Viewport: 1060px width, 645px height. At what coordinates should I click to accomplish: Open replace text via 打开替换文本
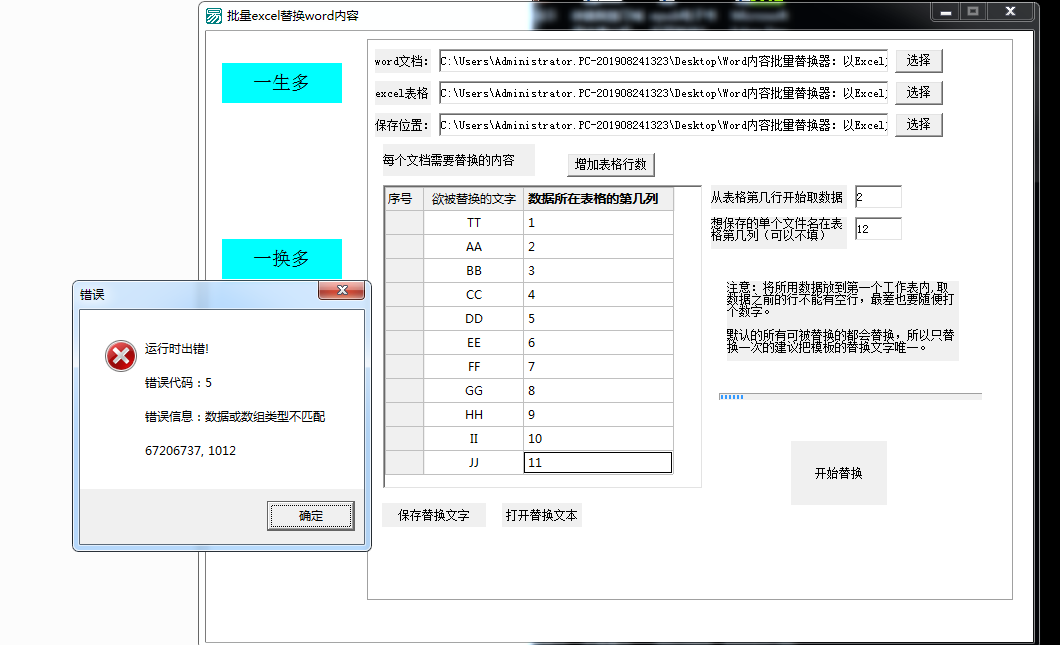coord(541,516)
